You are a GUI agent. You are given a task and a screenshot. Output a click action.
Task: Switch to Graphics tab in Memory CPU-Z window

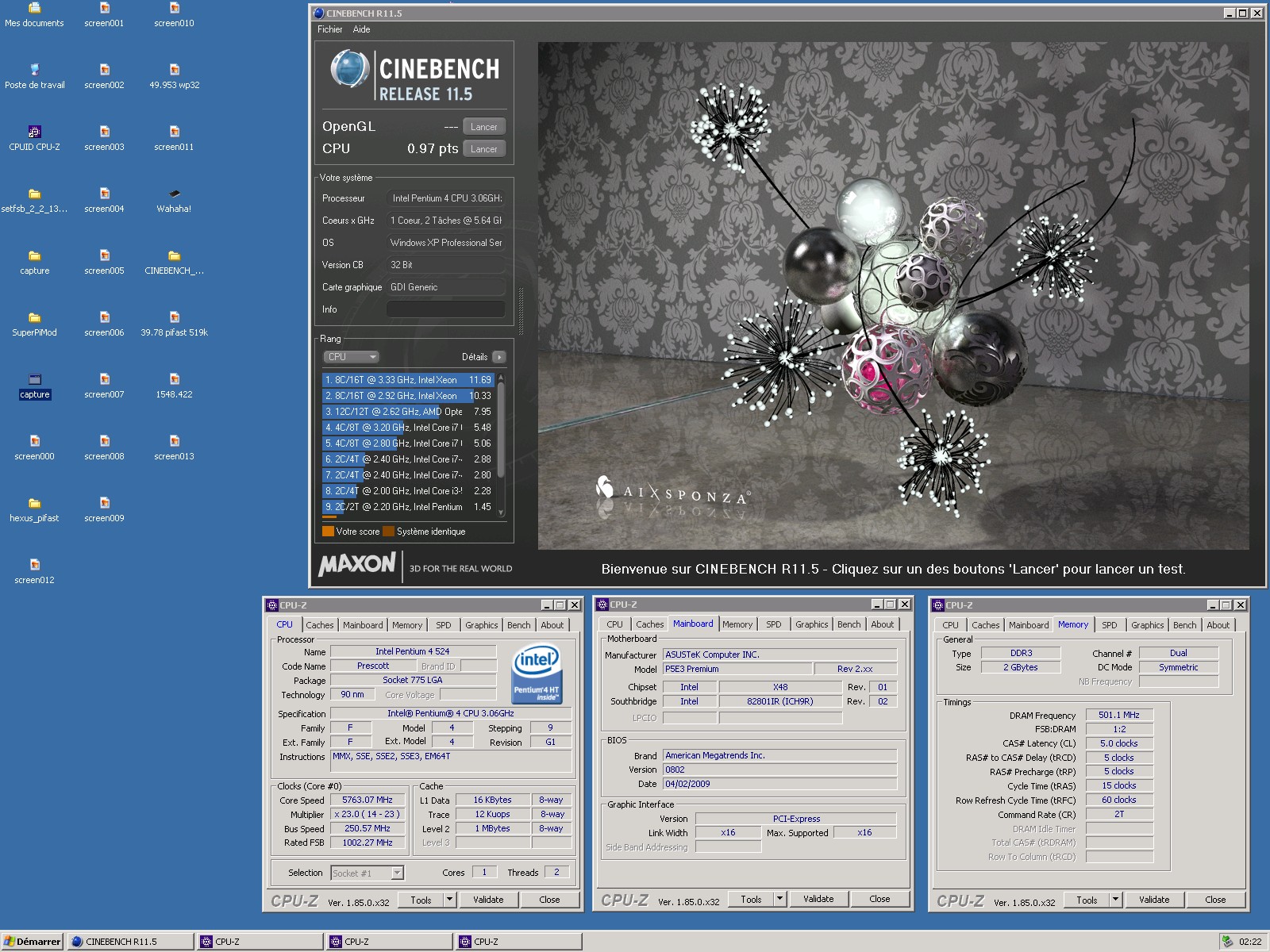coord(1147,625)
